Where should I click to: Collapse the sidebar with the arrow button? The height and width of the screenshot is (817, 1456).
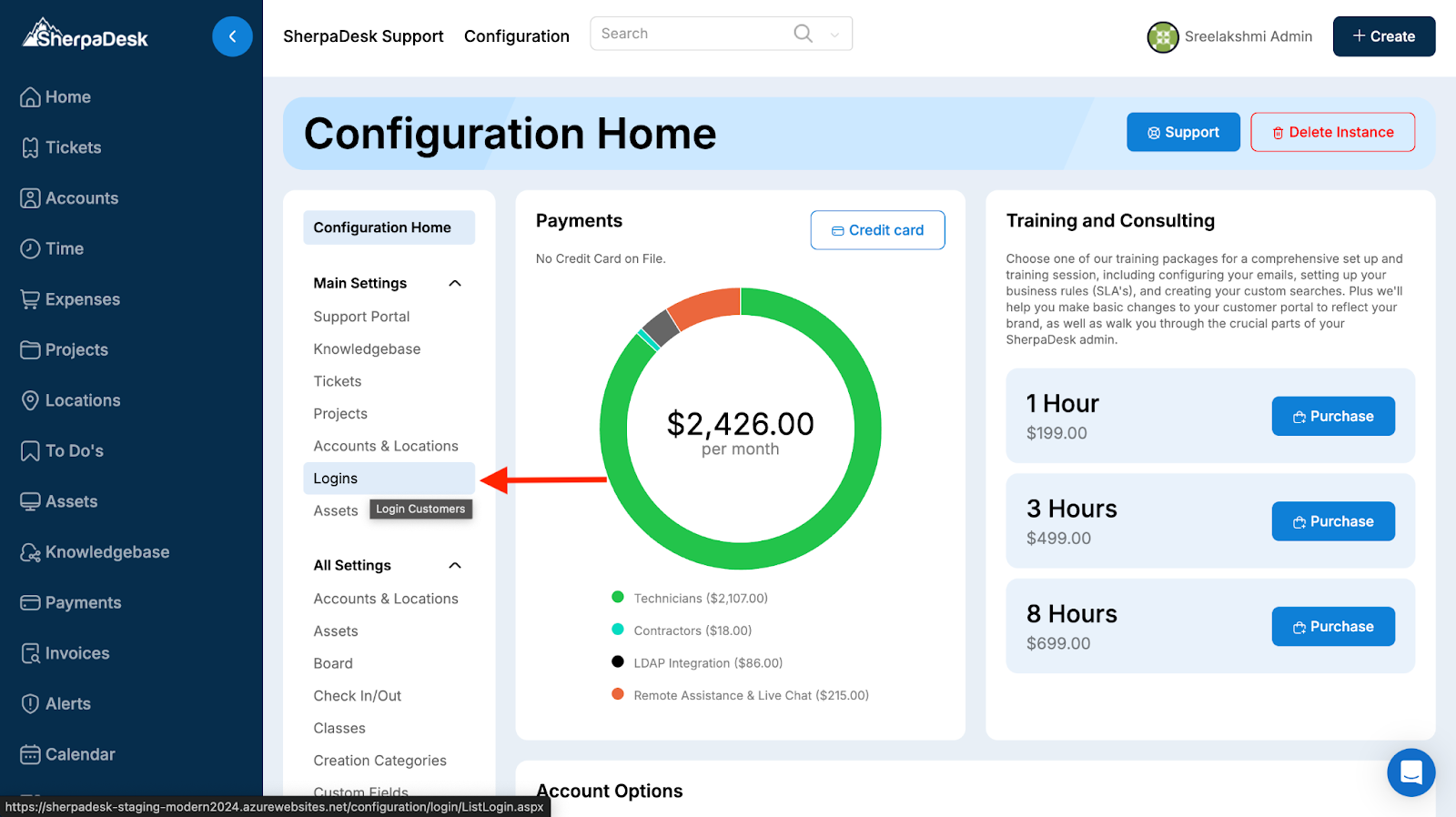[232, 36]
